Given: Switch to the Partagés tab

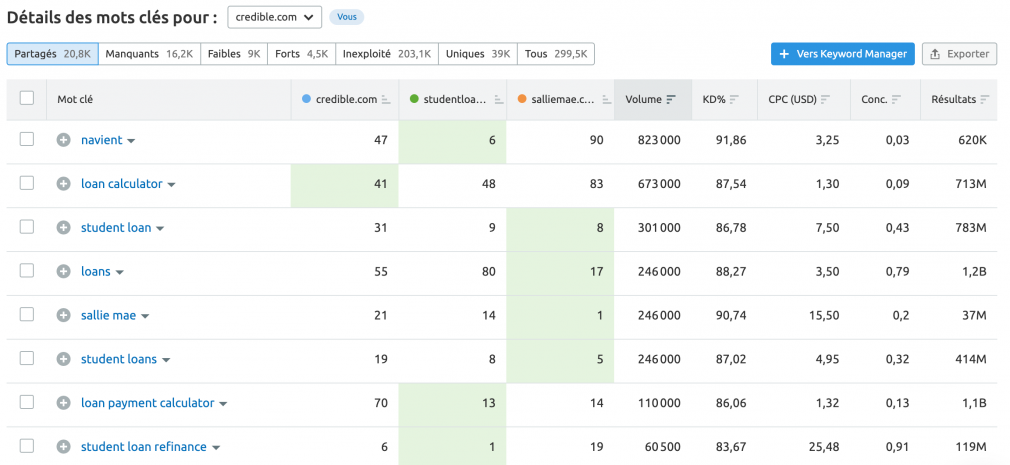Looking at the screenshot, I should point(53,54).
